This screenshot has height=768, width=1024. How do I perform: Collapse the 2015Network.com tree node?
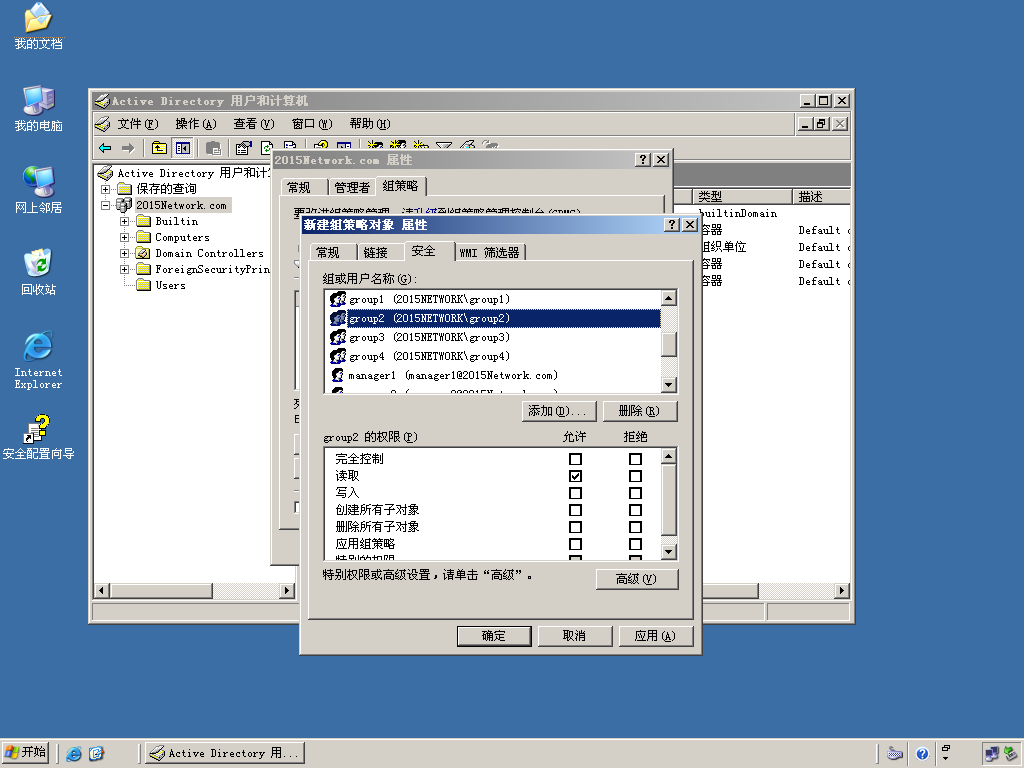tap(105, 205)
